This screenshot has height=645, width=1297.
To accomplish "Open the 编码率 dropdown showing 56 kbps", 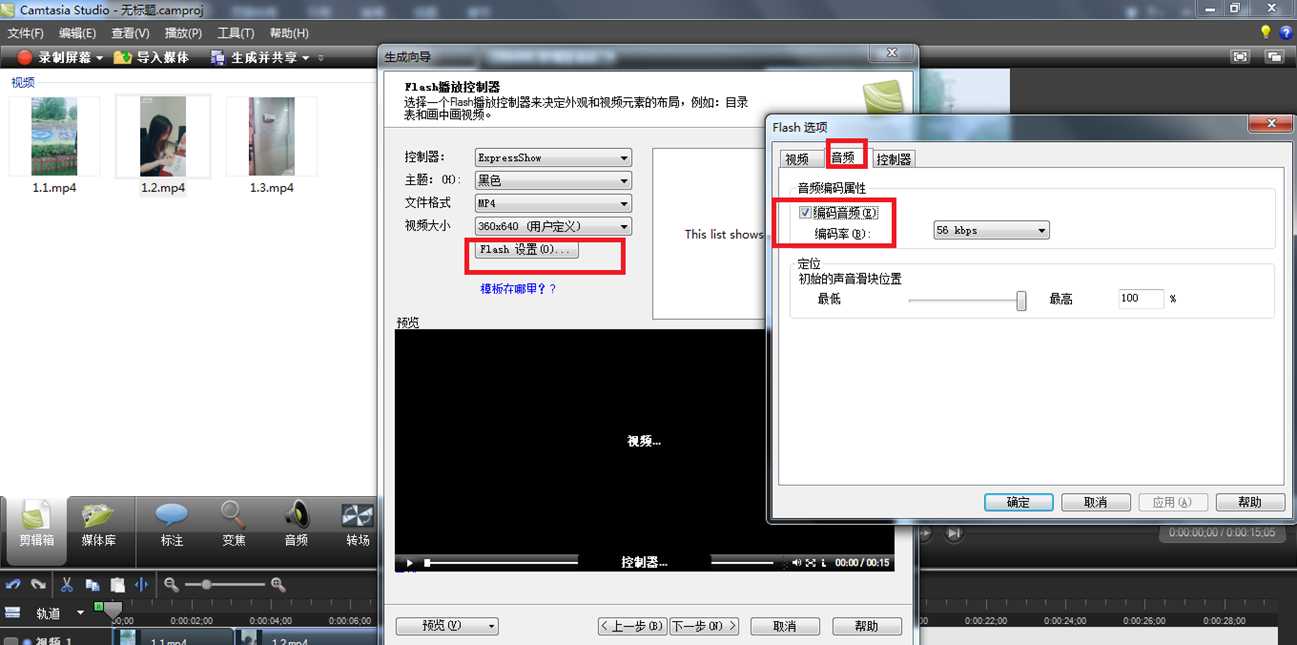I will click(x=991, y=231).
